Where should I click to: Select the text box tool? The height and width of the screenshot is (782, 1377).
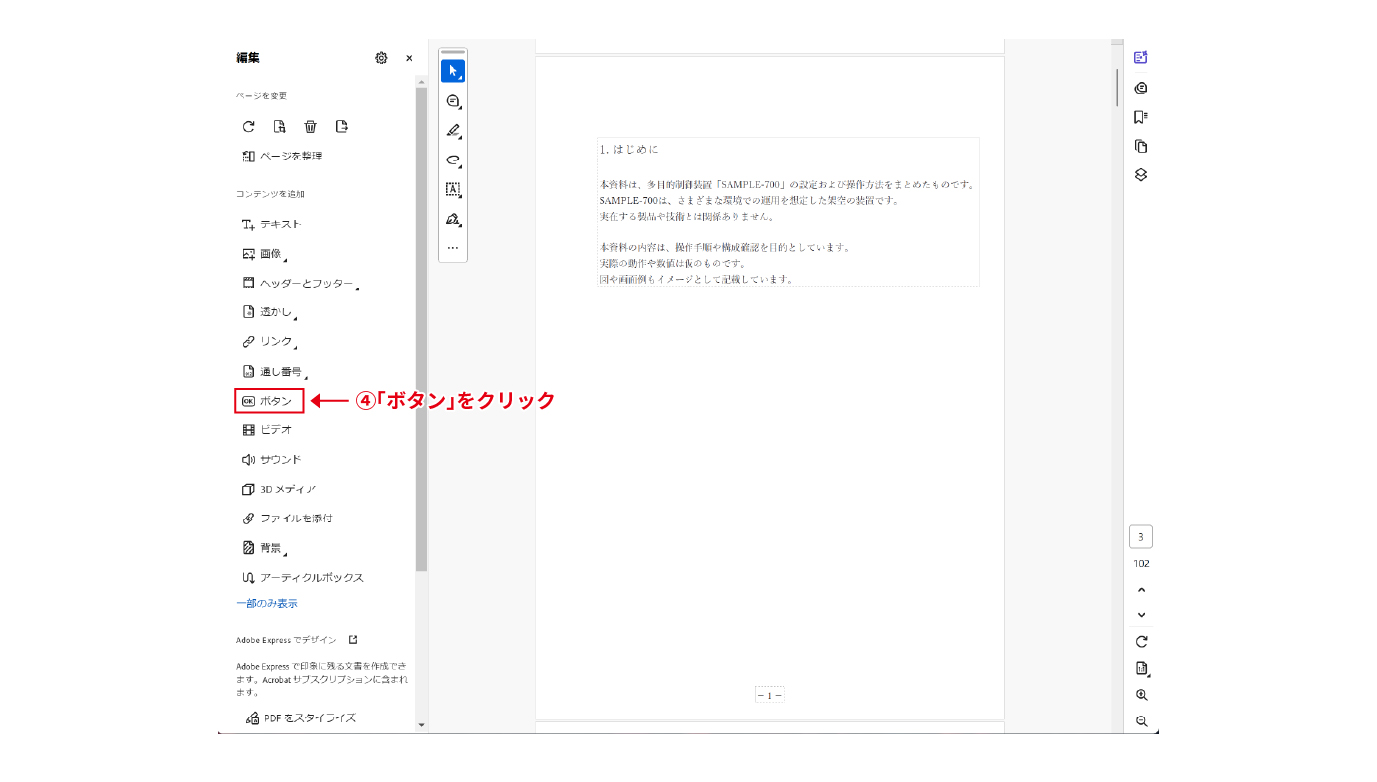(452, 190)
